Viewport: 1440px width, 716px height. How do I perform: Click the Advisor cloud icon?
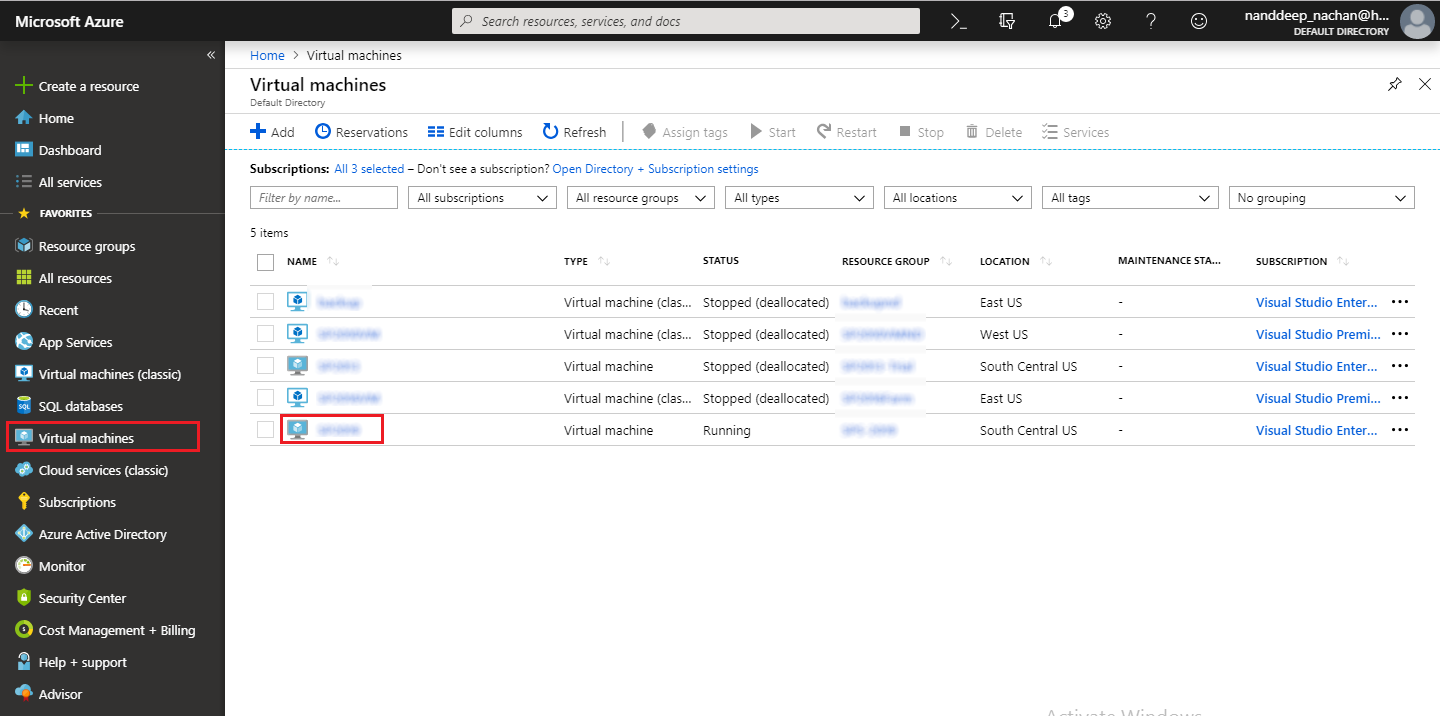click(x=24, y=694)
